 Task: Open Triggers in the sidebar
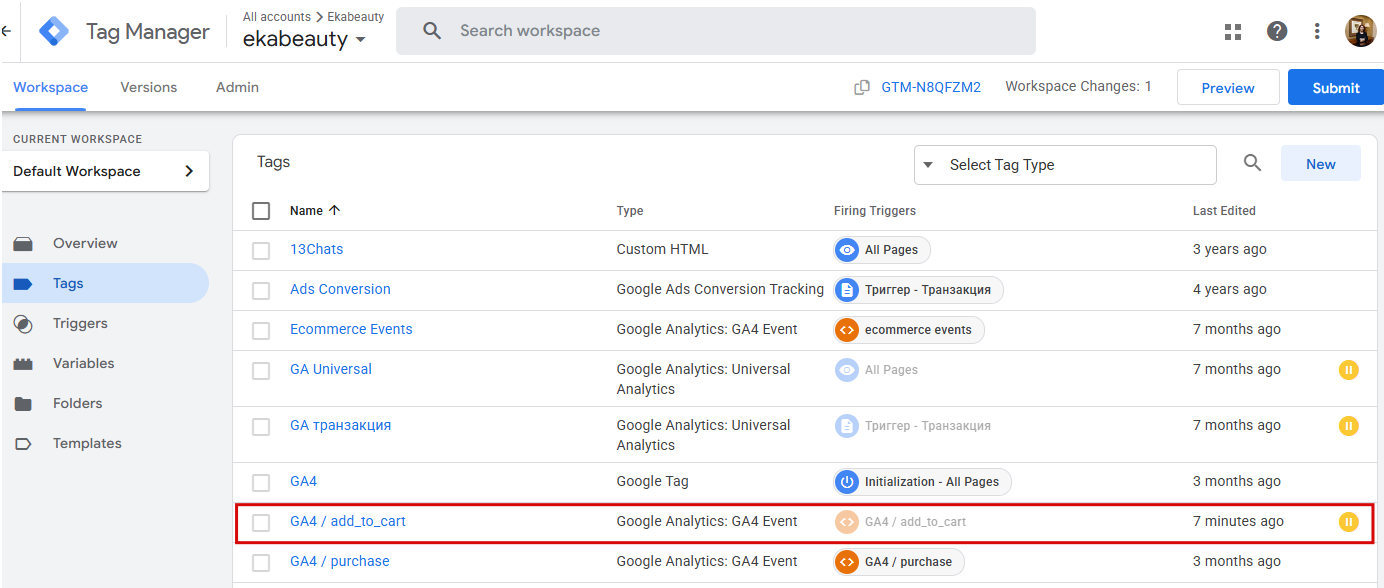point(80,324)
